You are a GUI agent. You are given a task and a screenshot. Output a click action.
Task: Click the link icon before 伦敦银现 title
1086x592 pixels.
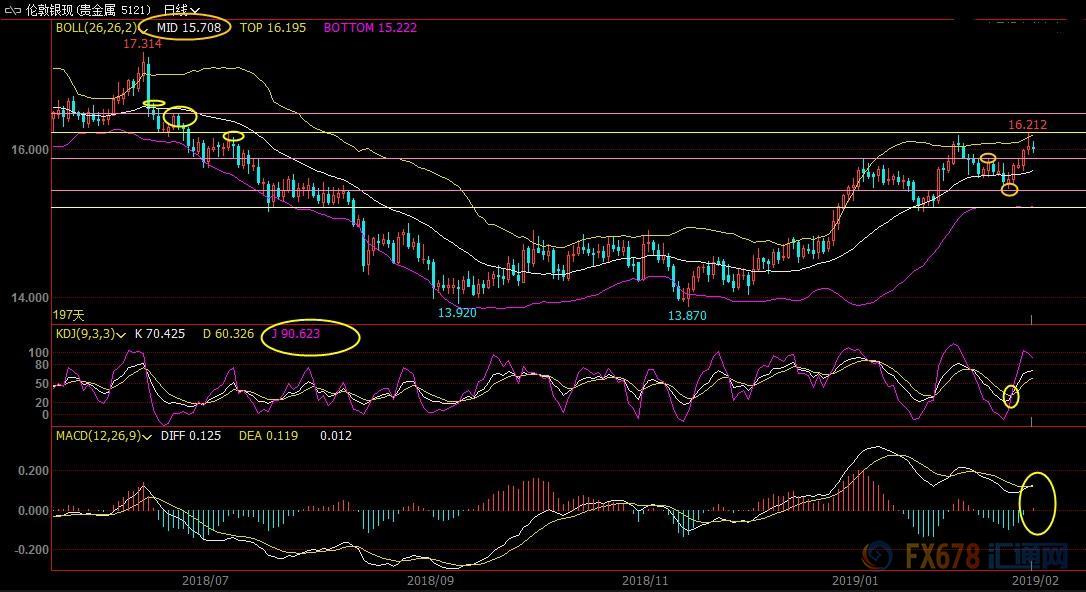click(10, 9)
